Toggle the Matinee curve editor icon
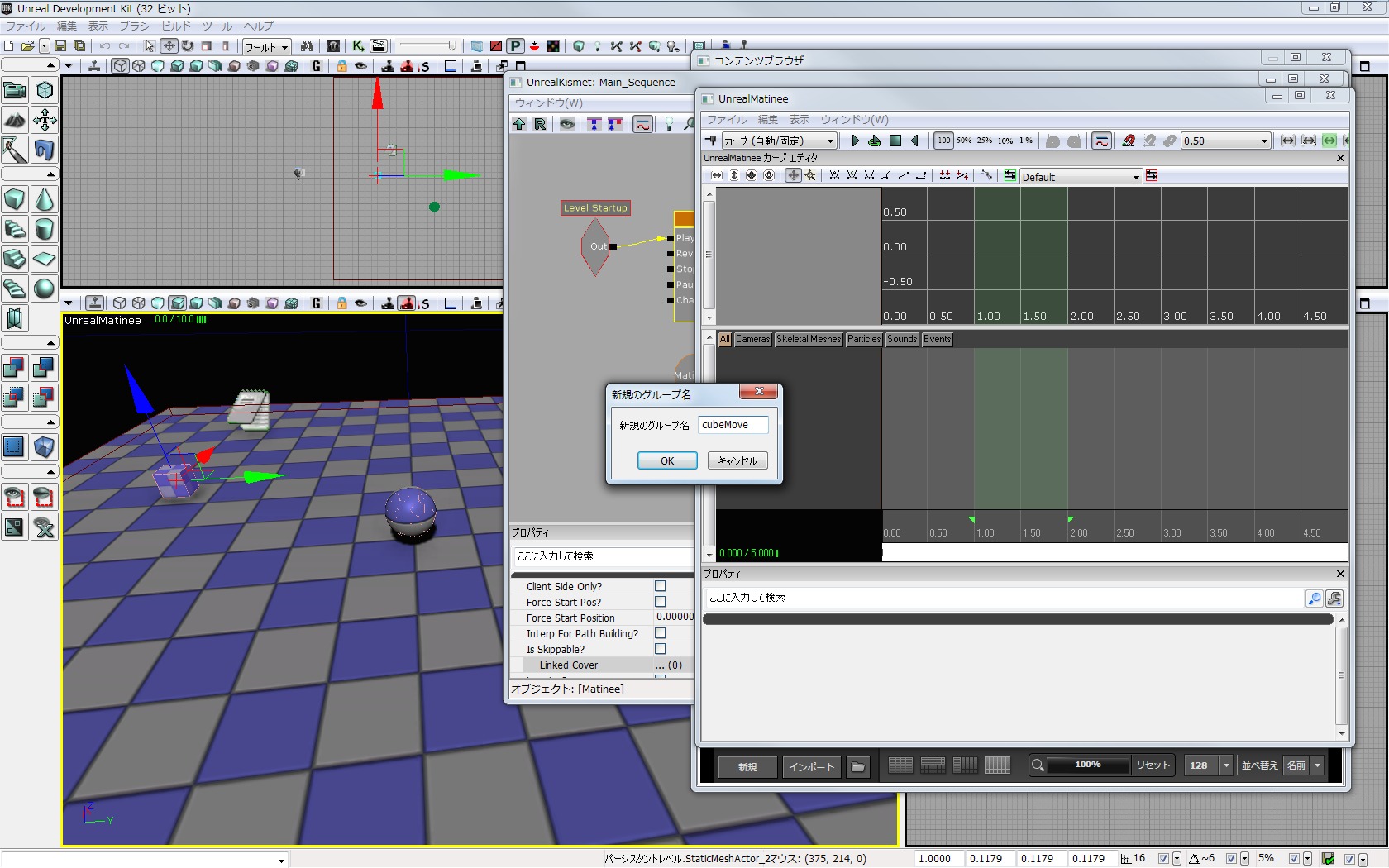 click(1101, 141)
